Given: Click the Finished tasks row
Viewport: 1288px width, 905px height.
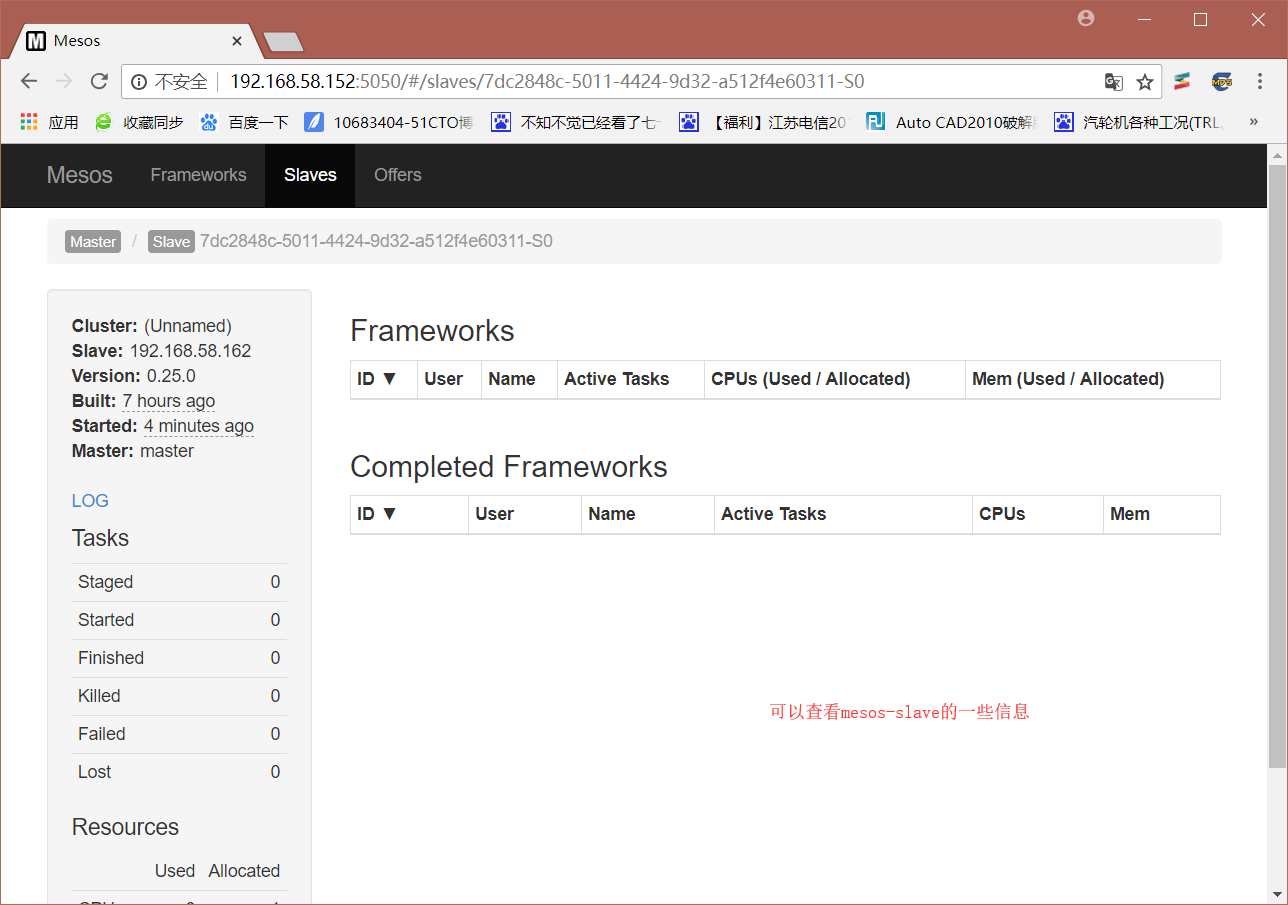Looking at the screenshot, I should (179, 658).
